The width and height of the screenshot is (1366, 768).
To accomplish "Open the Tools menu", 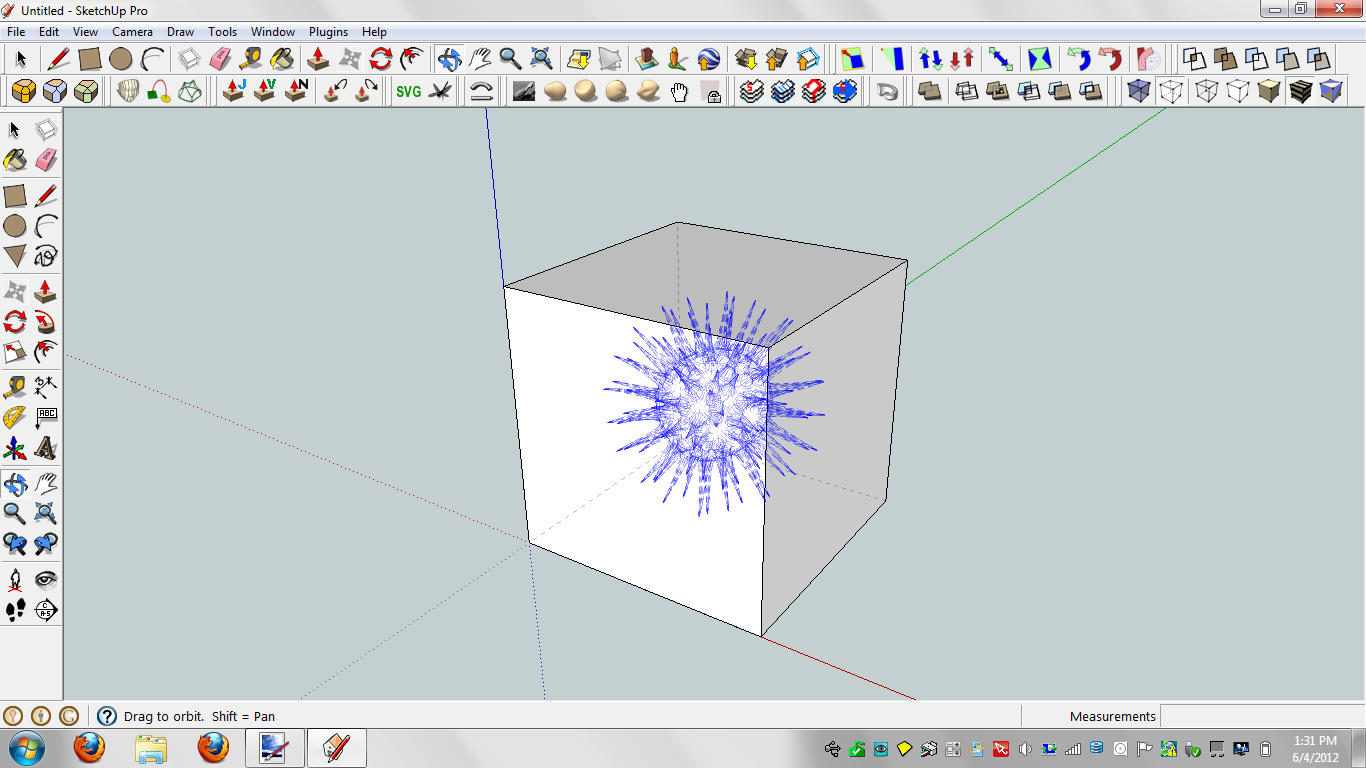I will pyautogui.click(x=222, y=32).
